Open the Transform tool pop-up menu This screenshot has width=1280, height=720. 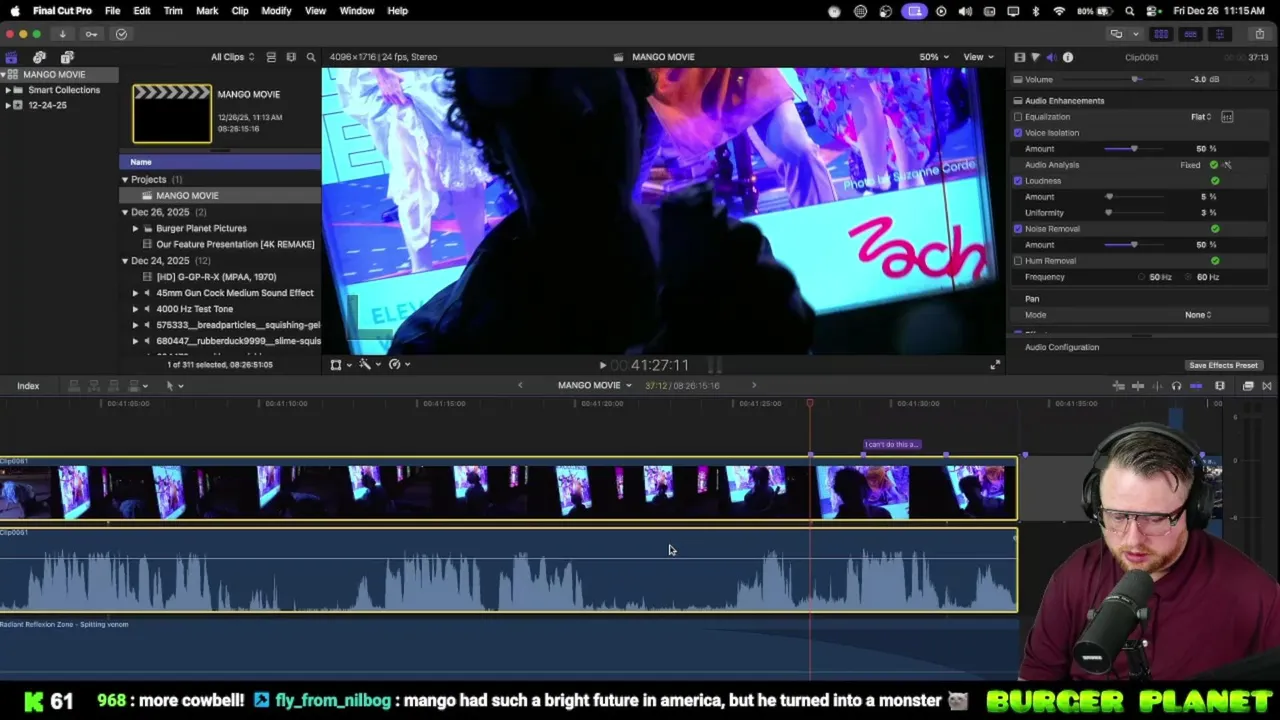(340, 365)
